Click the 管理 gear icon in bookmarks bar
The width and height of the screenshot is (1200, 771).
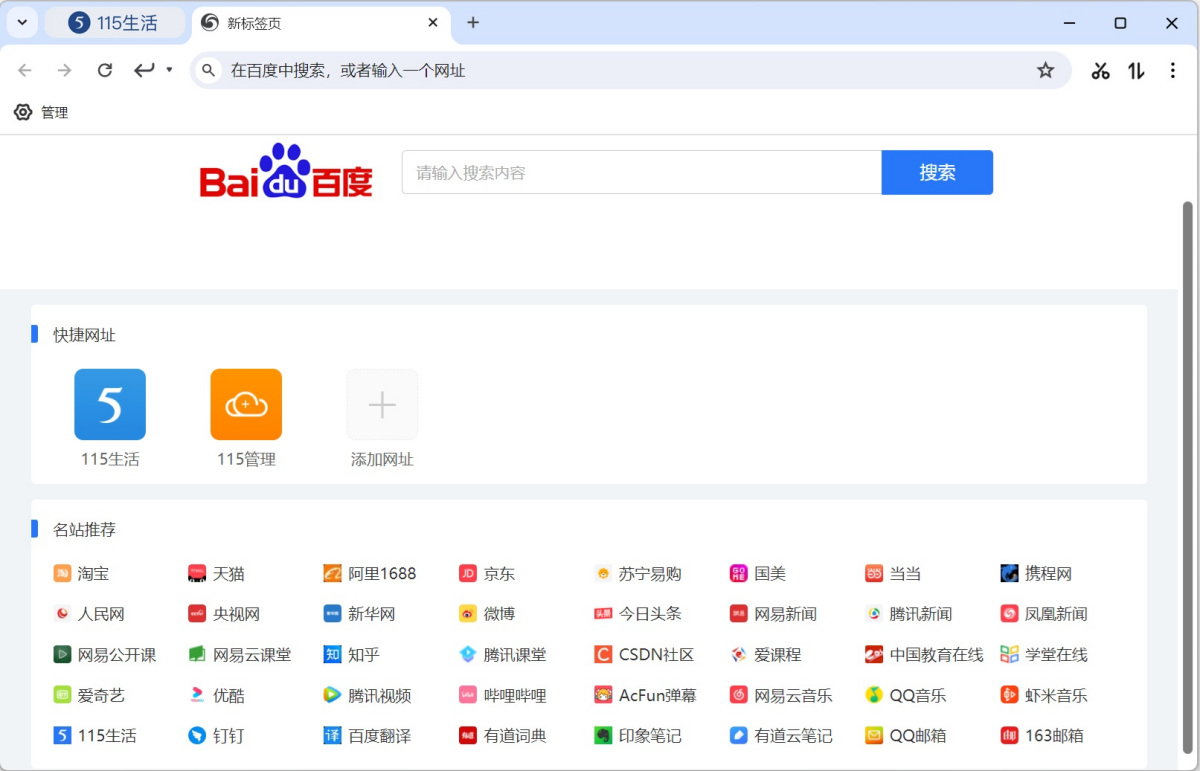pyautogui.click(x=23, y=112)
